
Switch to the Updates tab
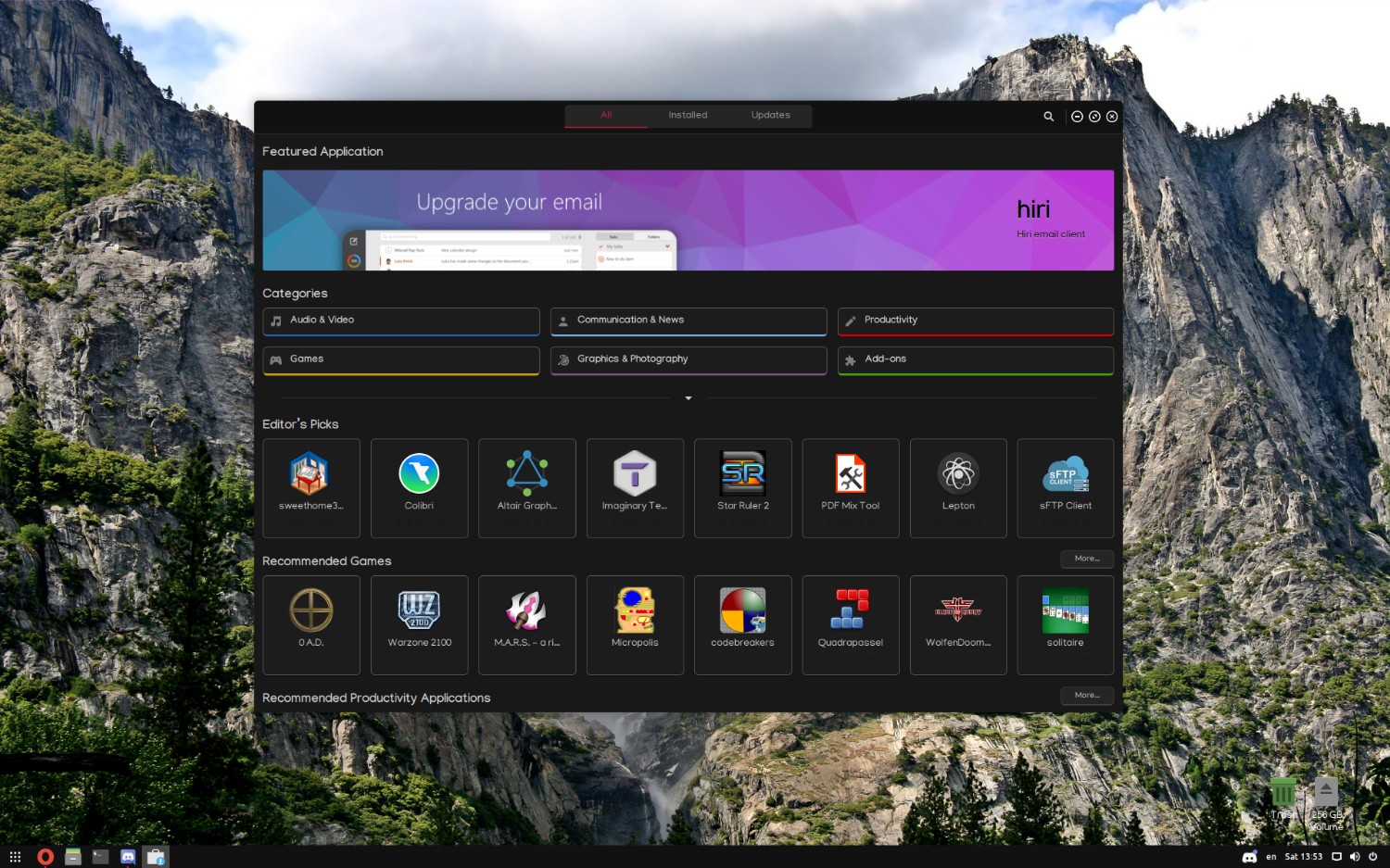(x=770, y=116)
